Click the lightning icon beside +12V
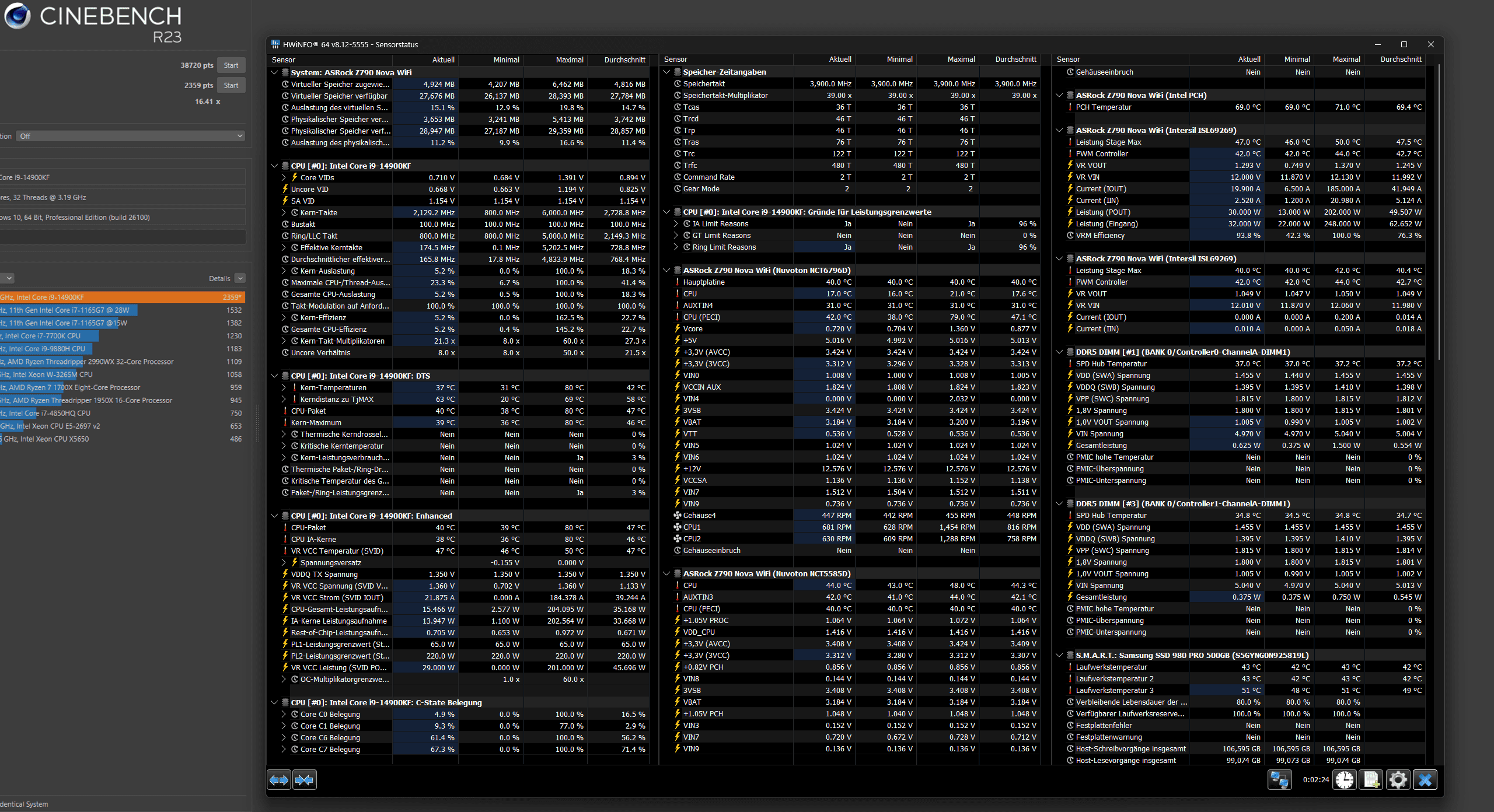The height and width of the screenshot is (812, 1494). (x=678, y=468)
